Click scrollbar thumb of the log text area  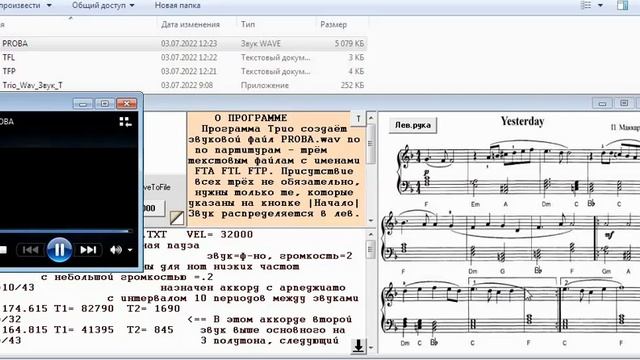coord(371,249)
